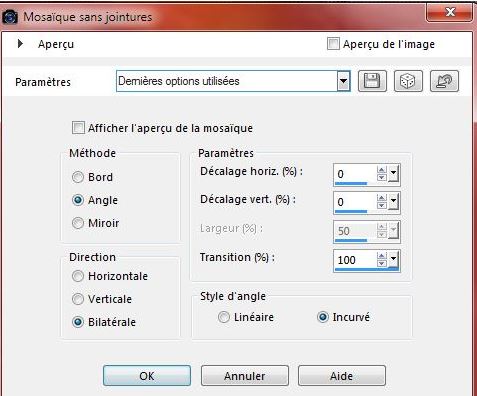Close the Mosaïque sans jointures dialog
This screenshot has width=477, height=396.
tap(450, 13)
